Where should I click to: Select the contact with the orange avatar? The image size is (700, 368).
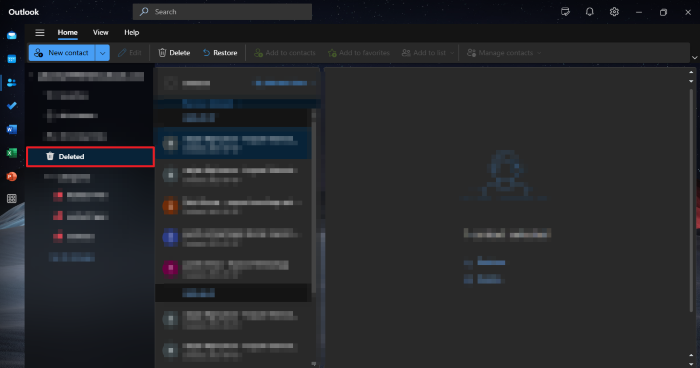click(234, 206)
